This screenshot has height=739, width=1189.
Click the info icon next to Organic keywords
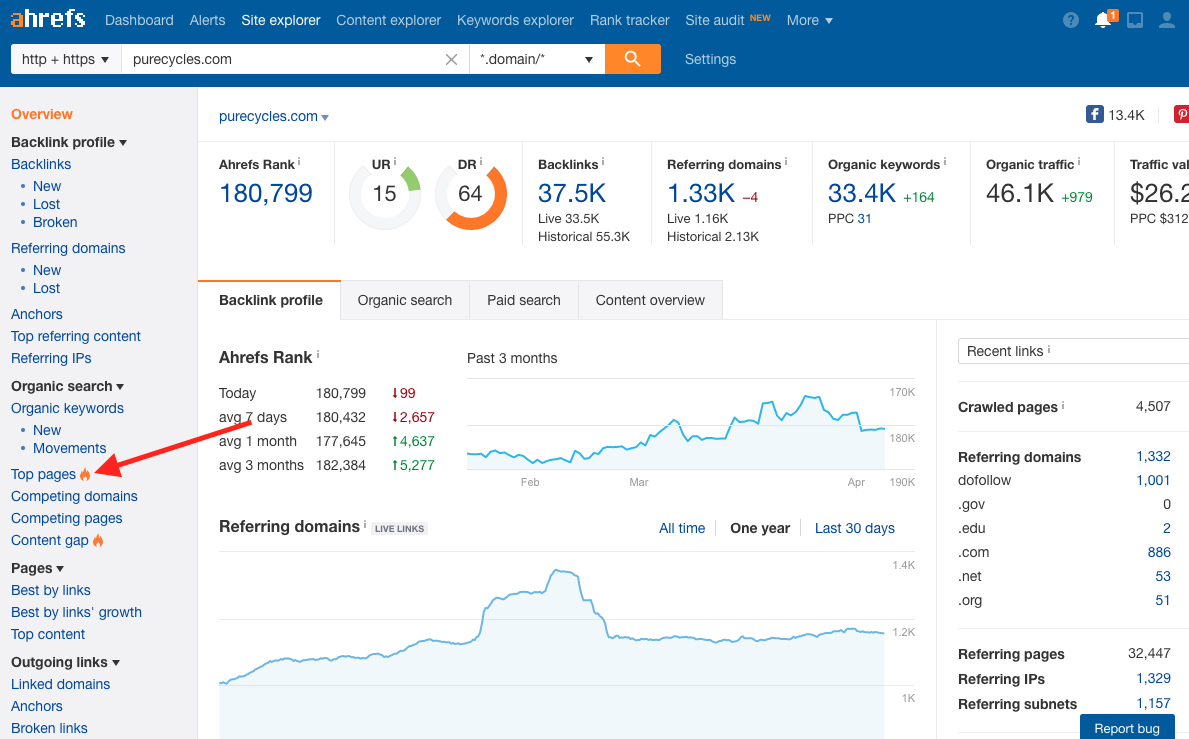945,161
